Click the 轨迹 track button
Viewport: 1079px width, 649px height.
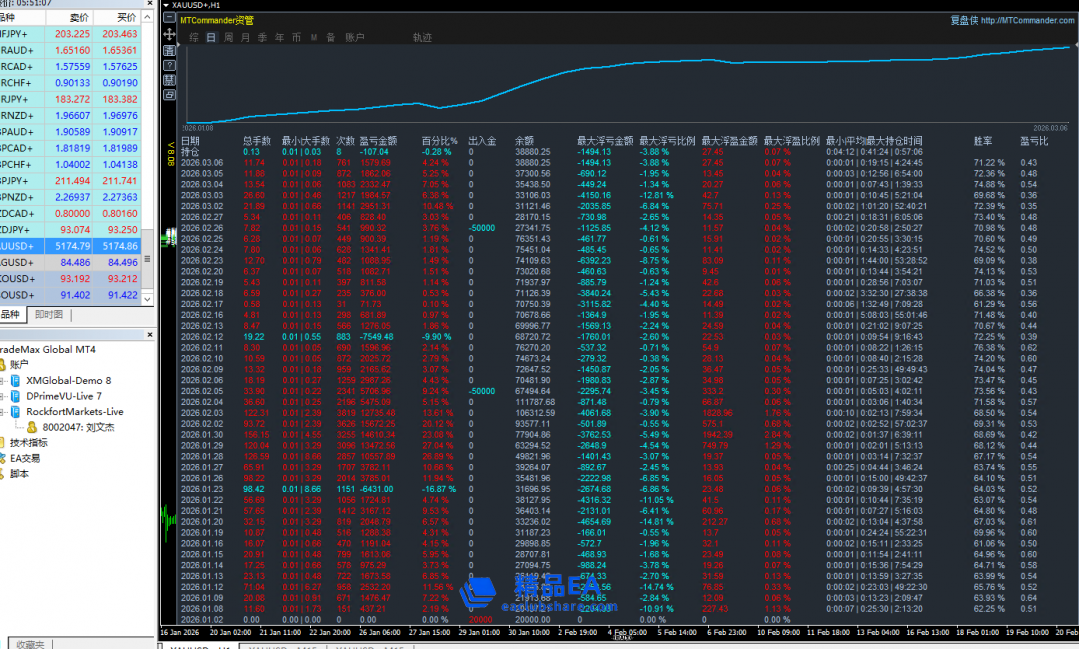point(422,37)
